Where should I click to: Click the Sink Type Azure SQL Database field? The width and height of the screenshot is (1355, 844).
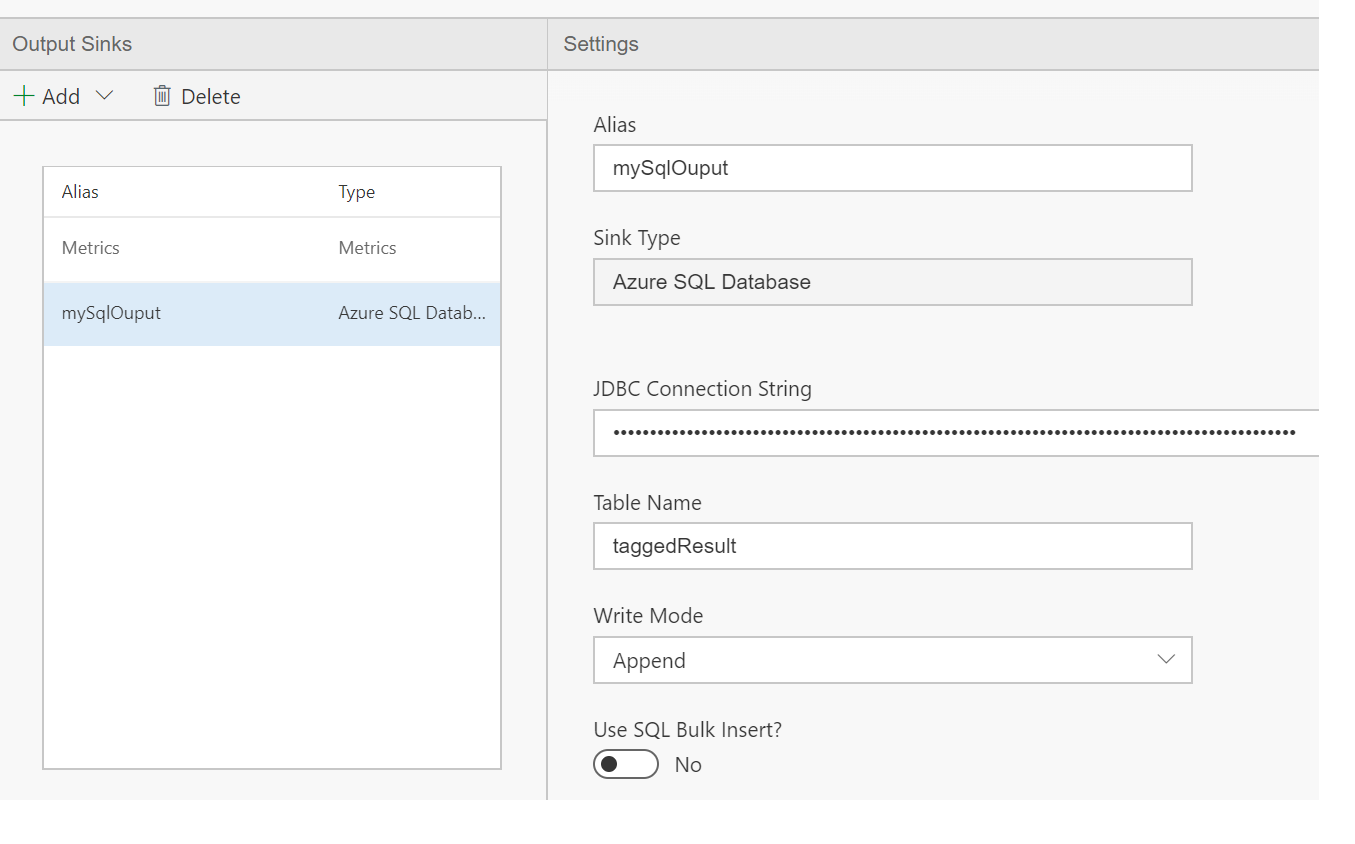point(892,282)
